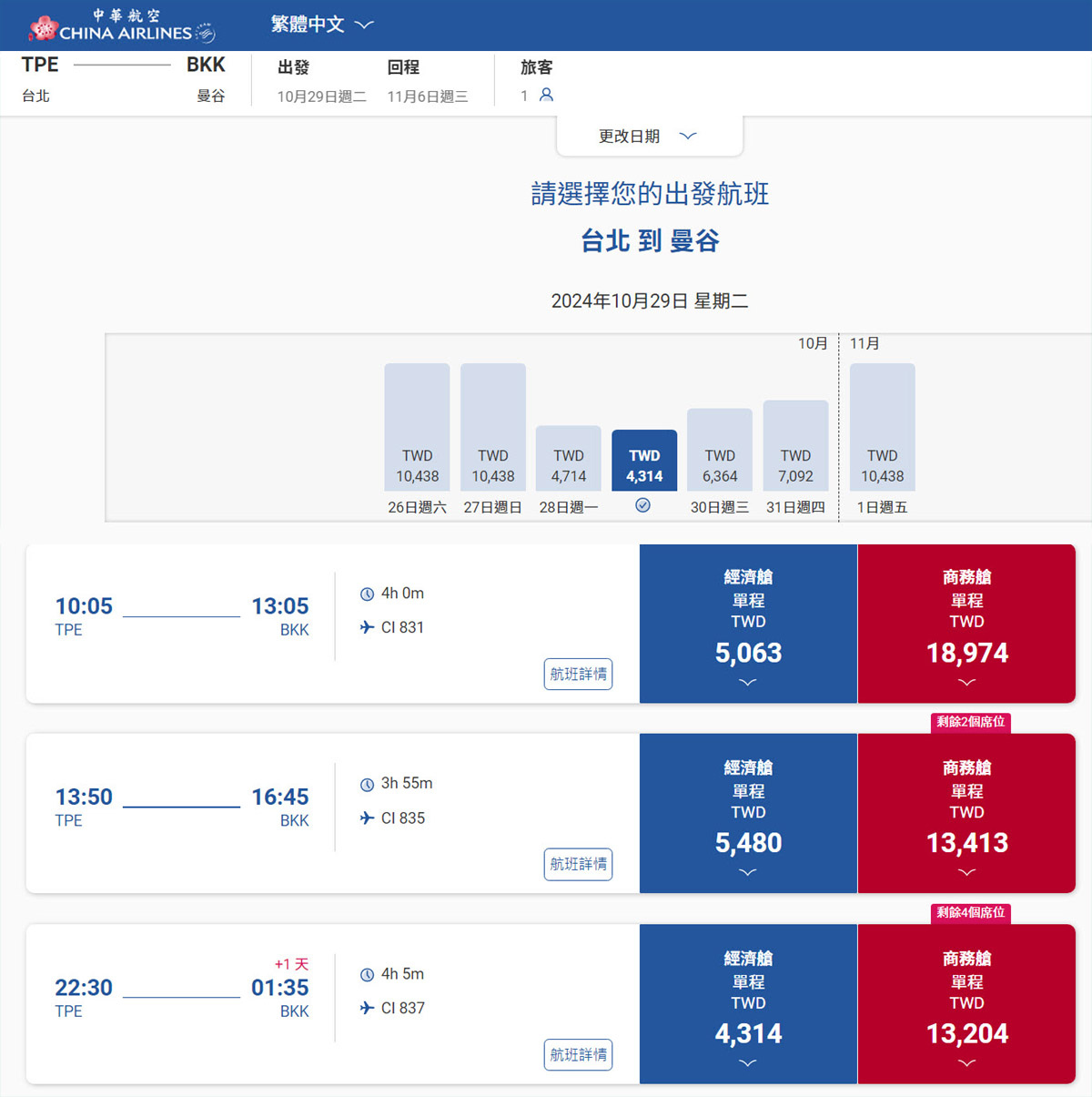Choose economy fare 5,480 for CI 835
1092x1097 pixels.
748,814
